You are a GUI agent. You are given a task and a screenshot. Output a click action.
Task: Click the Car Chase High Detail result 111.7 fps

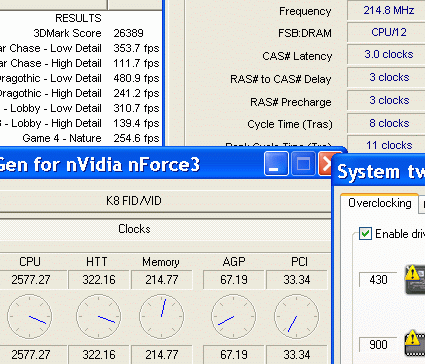tap(136, 63)
